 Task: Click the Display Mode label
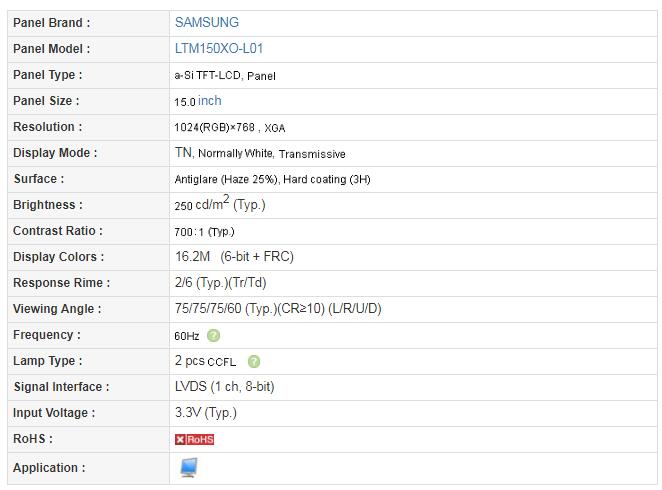(x=55, y=153)
